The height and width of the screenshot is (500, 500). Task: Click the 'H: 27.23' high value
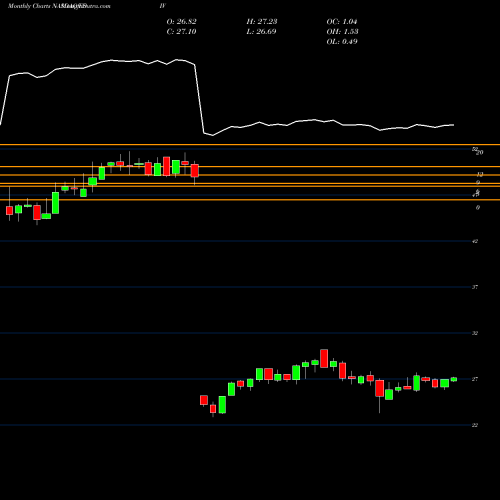coord(262,22)
